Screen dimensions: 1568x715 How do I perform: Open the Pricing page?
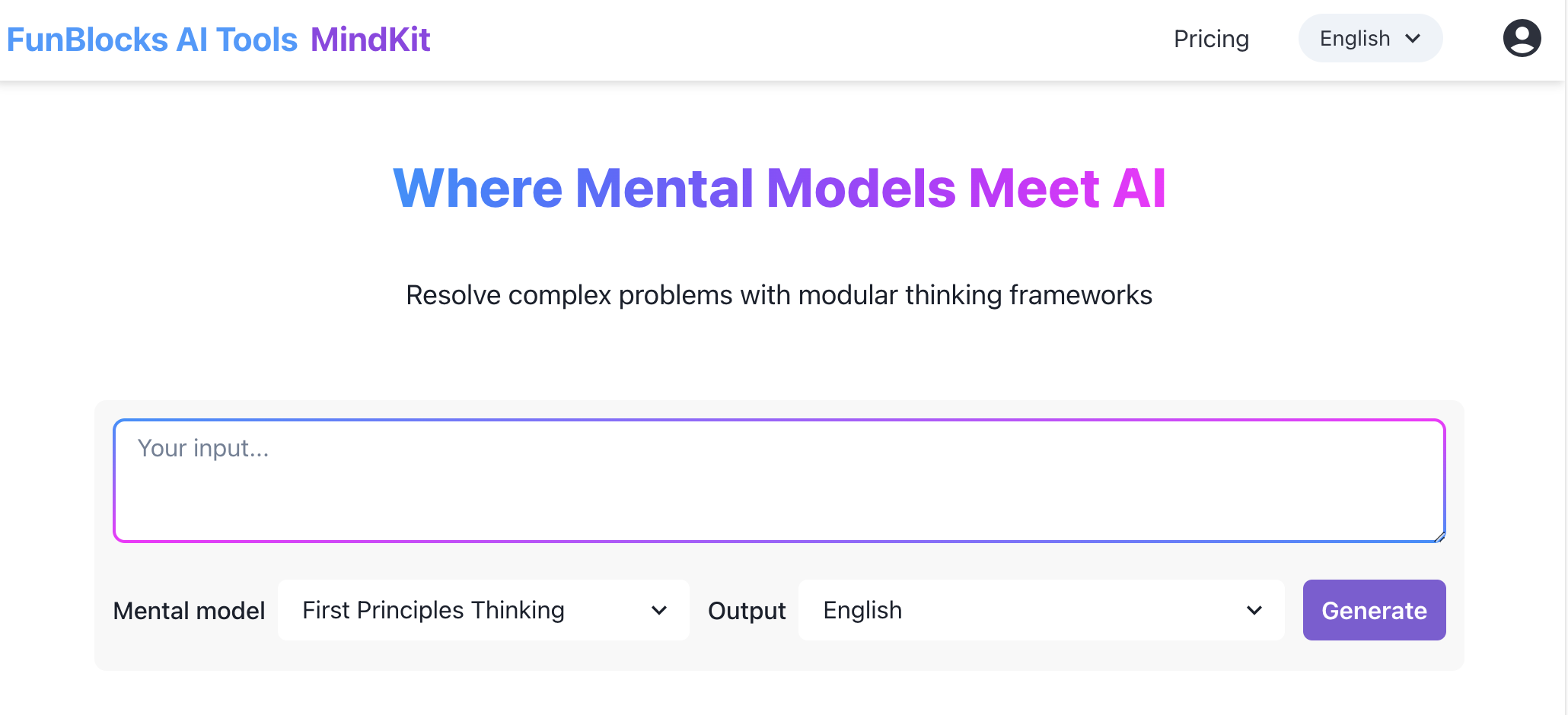point(1211,39)
